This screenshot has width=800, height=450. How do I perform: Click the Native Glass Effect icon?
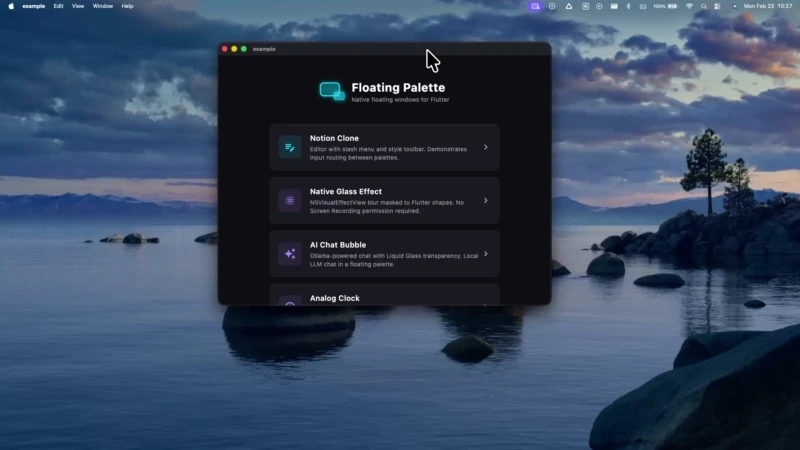[290, 201]
